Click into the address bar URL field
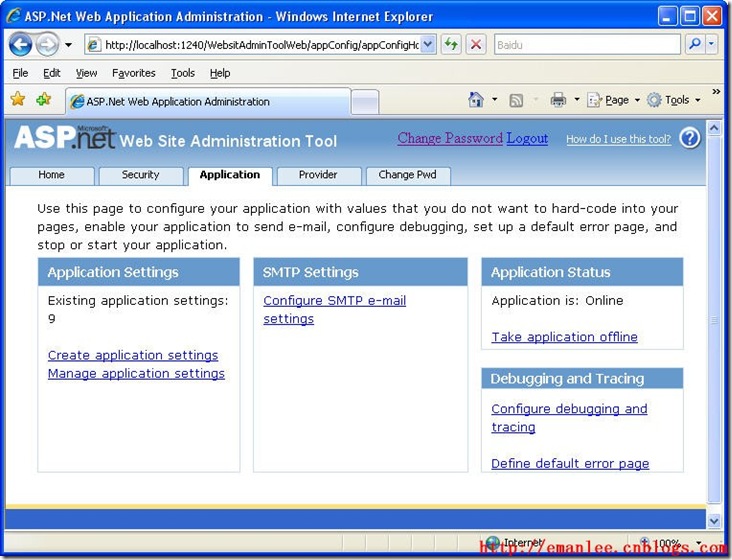The width and height of the screenshot is (732, 560). [261, 45]
